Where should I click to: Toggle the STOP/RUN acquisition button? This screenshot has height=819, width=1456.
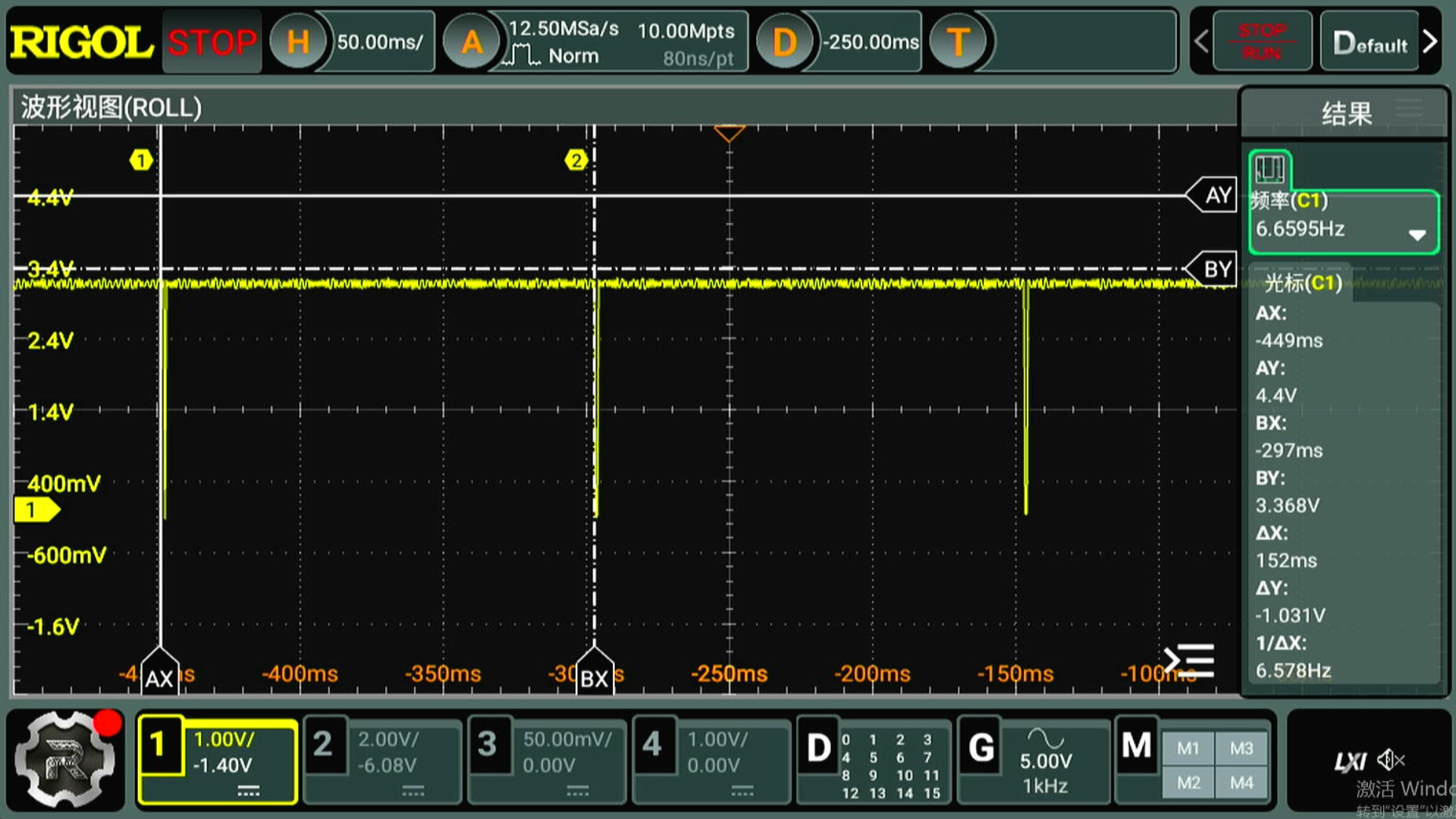pos(1262,42)
